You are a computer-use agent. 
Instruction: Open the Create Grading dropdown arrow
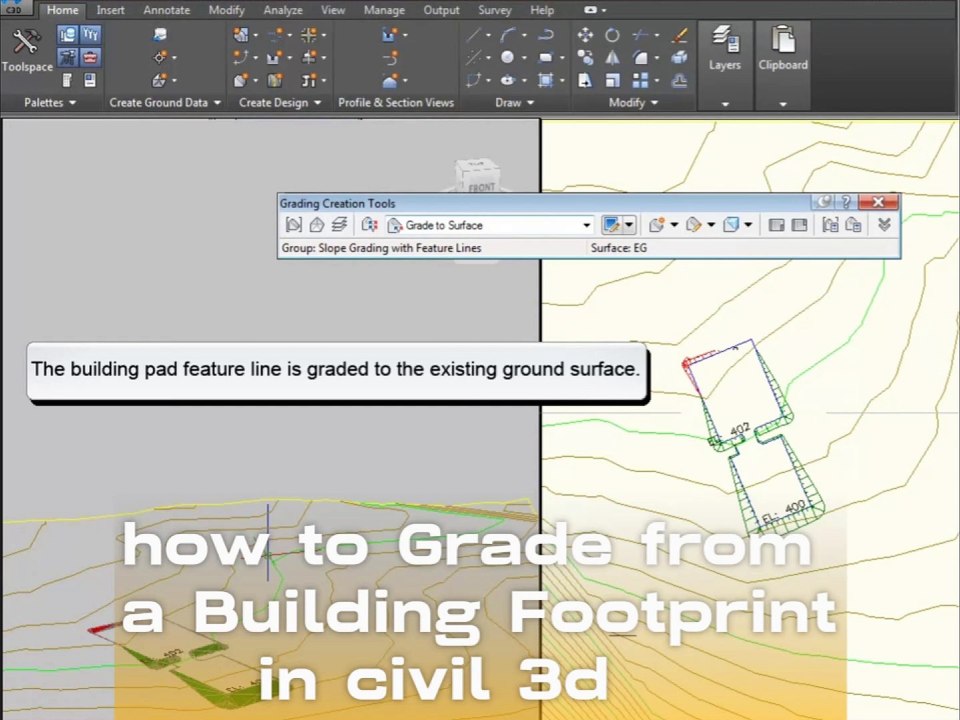point(675,225)
